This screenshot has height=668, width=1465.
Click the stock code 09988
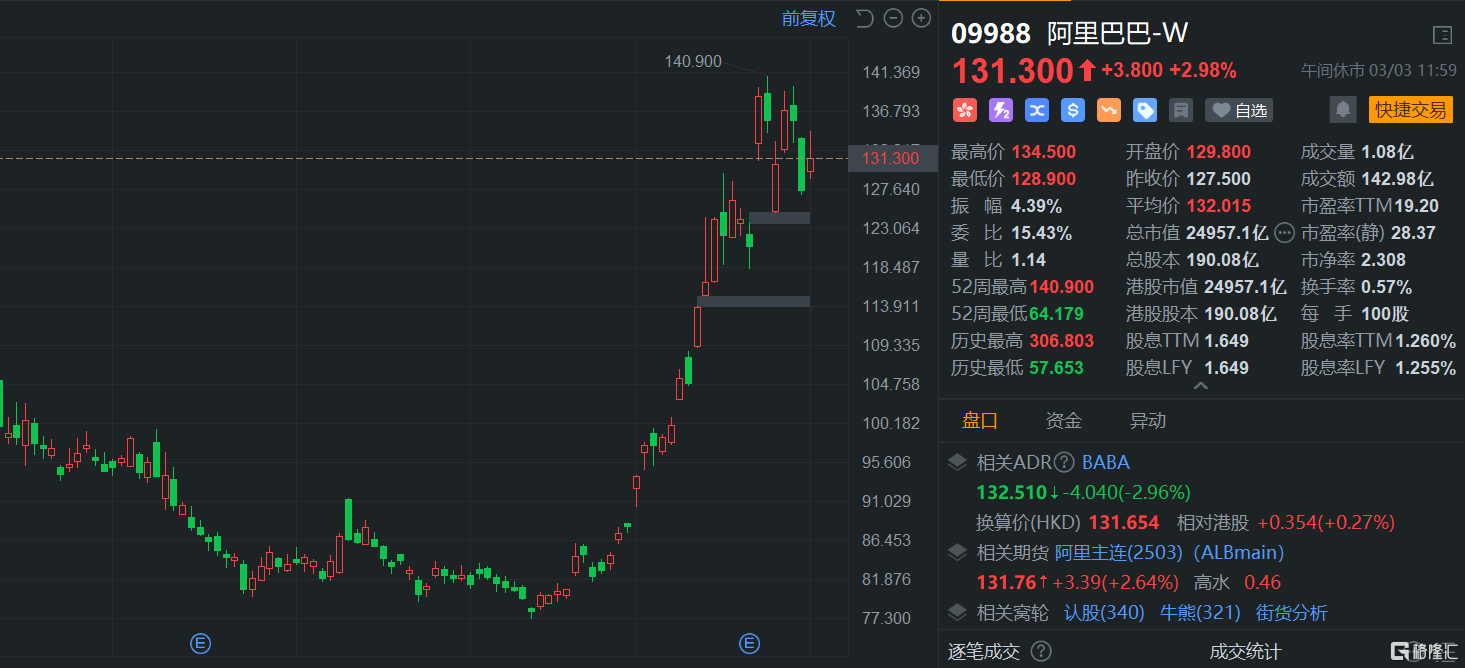pos(990,34)
